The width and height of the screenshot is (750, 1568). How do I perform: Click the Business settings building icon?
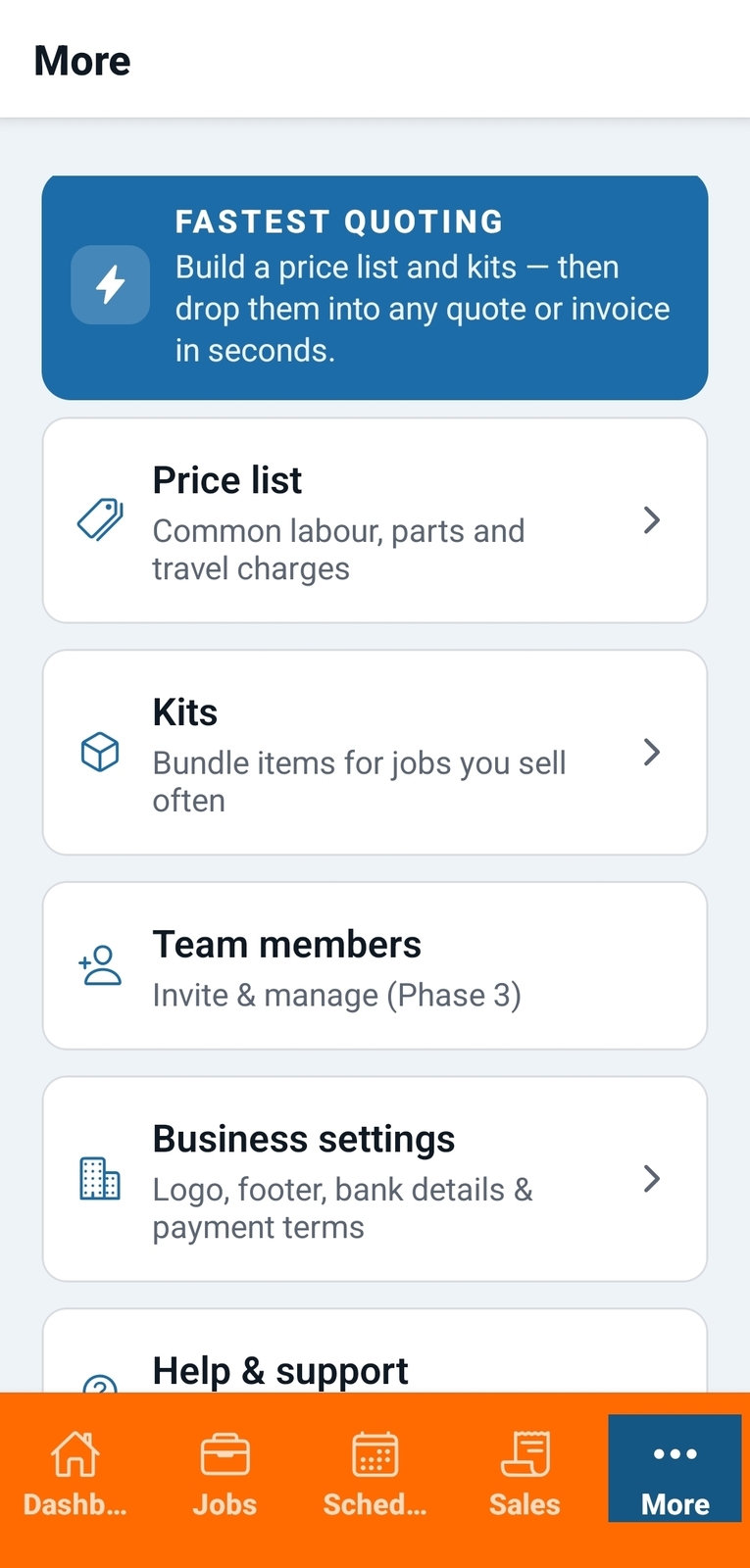click(100, 1178)
